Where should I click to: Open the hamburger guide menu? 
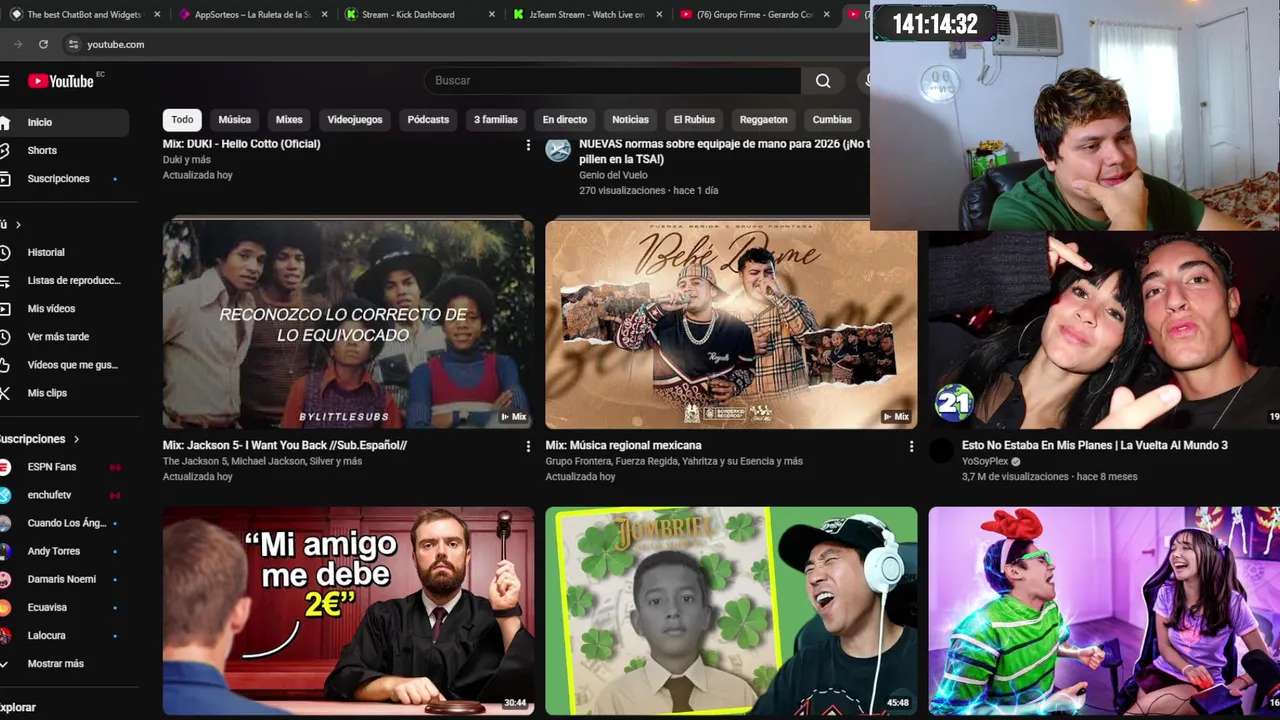[x=5, y=81]
